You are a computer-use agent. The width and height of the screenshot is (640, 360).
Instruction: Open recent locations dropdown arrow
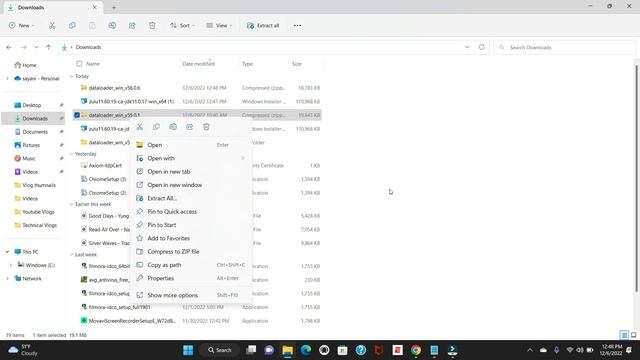point(36,47)
